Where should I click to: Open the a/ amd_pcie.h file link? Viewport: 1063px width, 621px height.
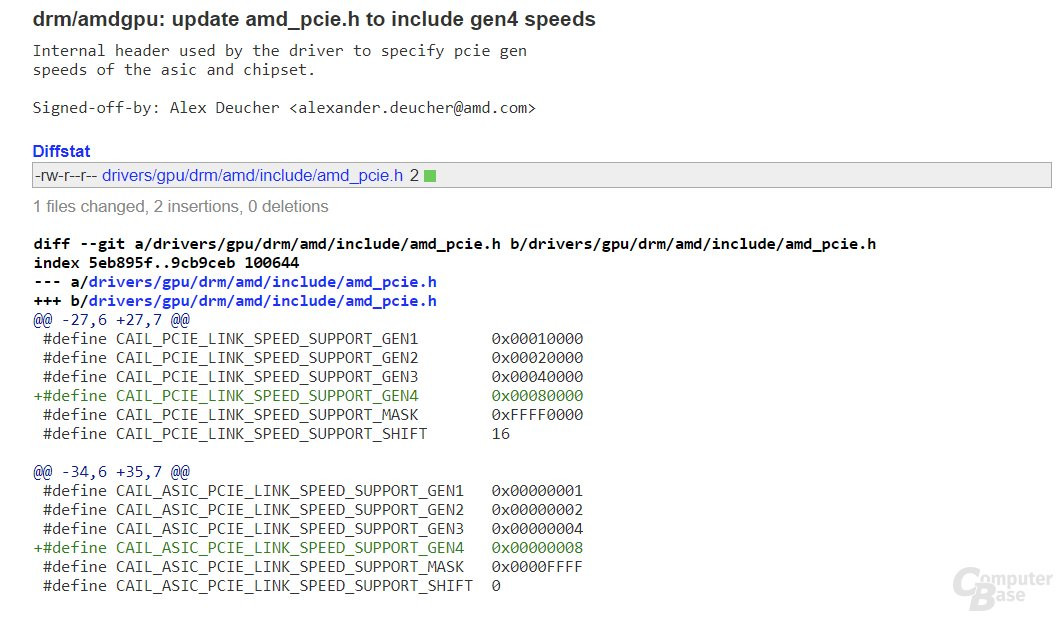tap(262, 282)
